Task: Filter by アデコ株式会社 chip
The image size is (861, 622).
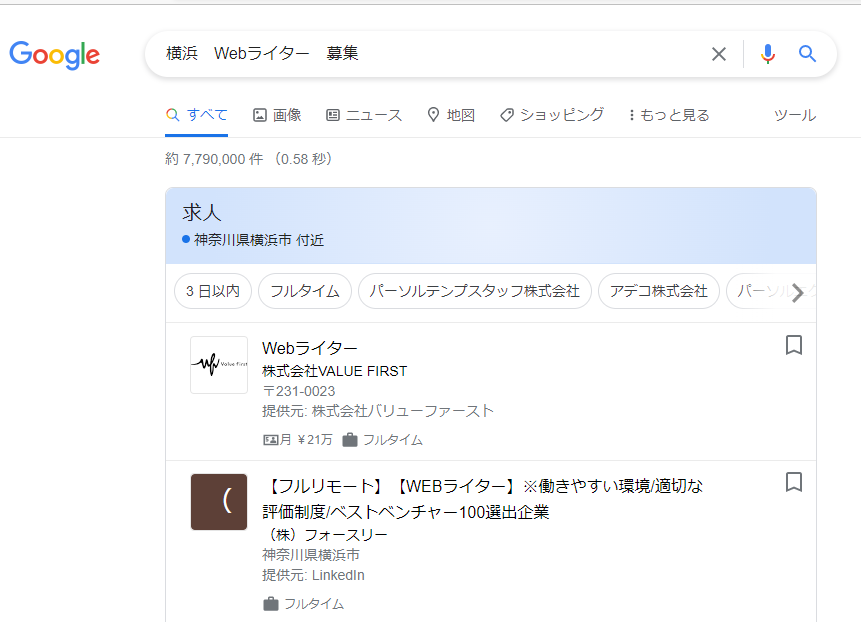Action: 658,291
